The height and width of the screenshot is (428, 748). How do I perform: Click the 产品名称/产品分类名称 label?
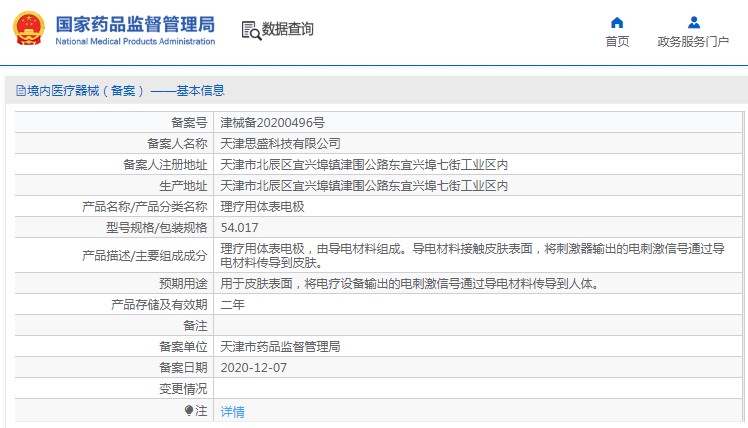click(145, 207)
